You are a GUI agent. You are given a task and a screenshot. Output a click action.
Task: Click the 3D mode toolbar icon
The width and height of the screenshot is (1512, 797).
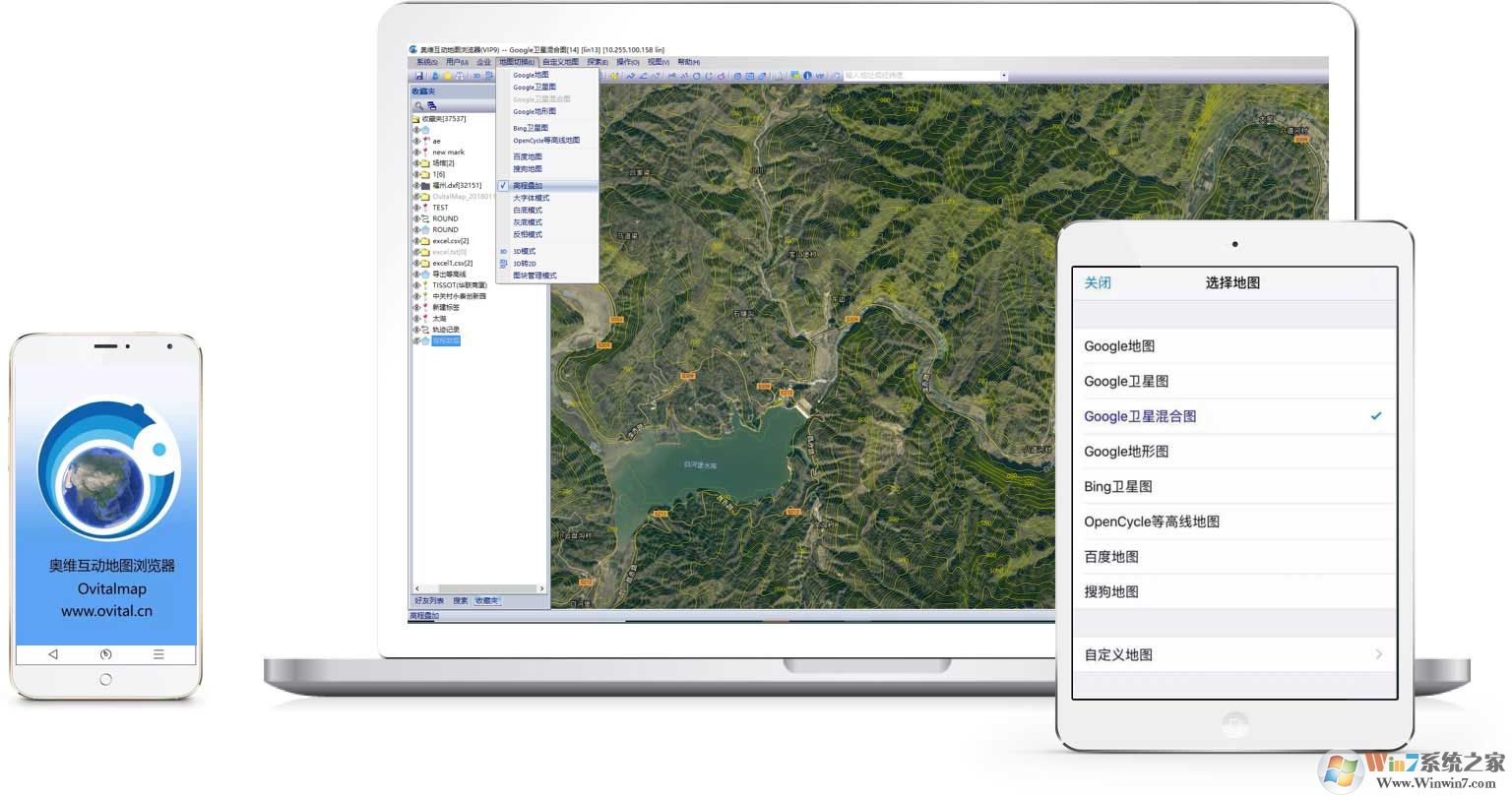[477, 76]
